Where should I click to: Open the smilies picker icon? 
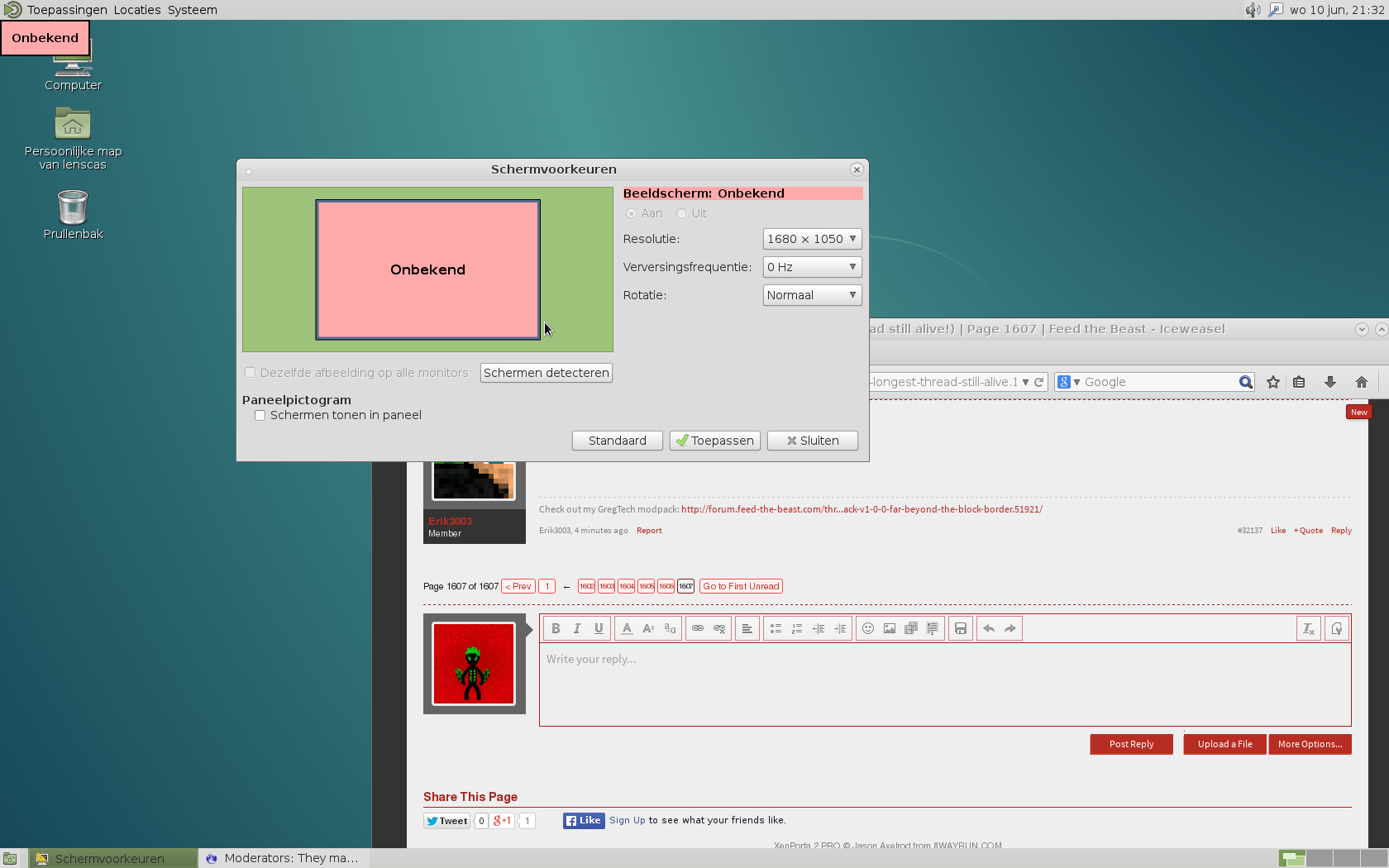[x=868, y=628]
